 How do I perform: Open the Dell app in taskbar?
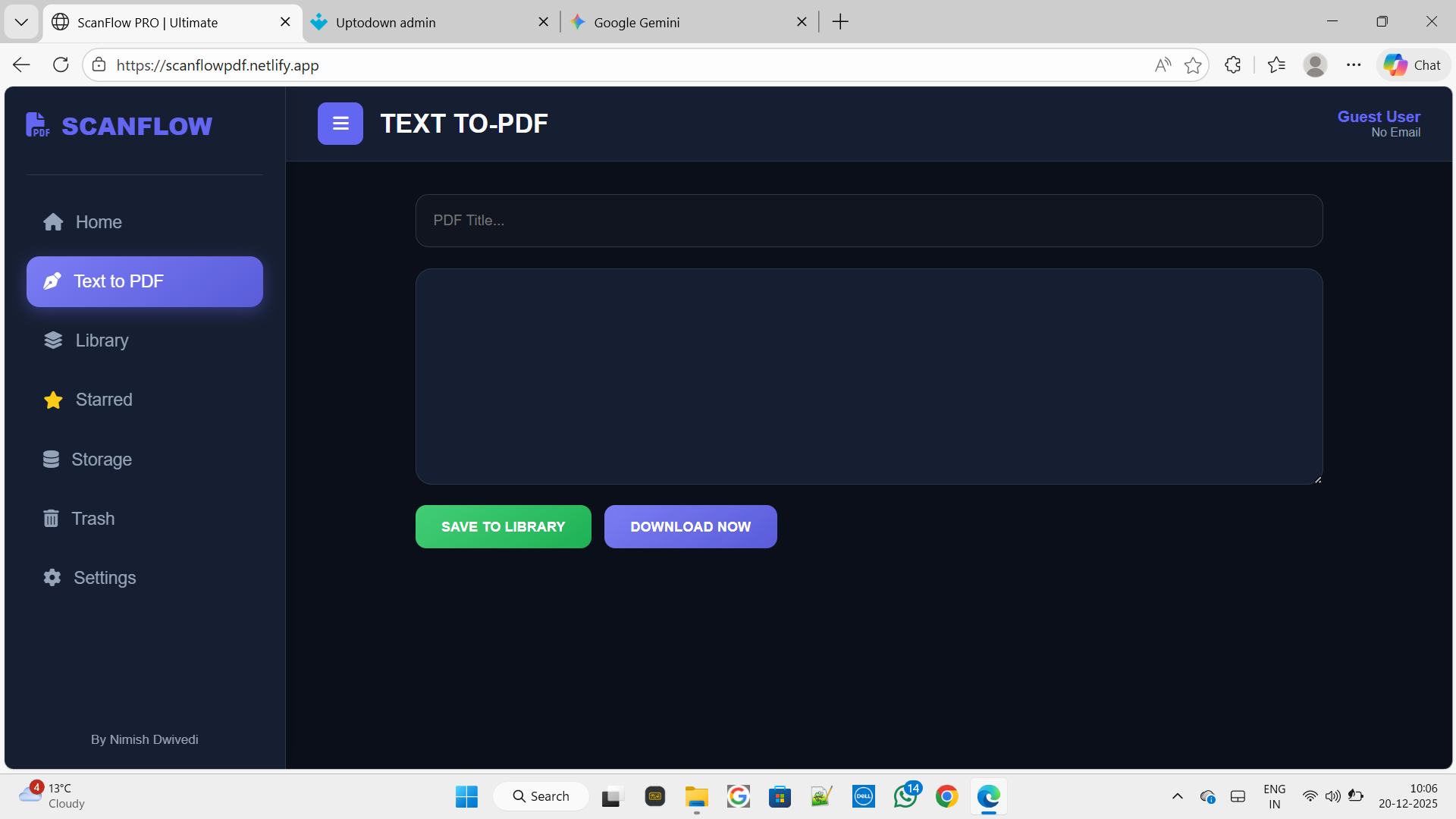click(863, 796)
